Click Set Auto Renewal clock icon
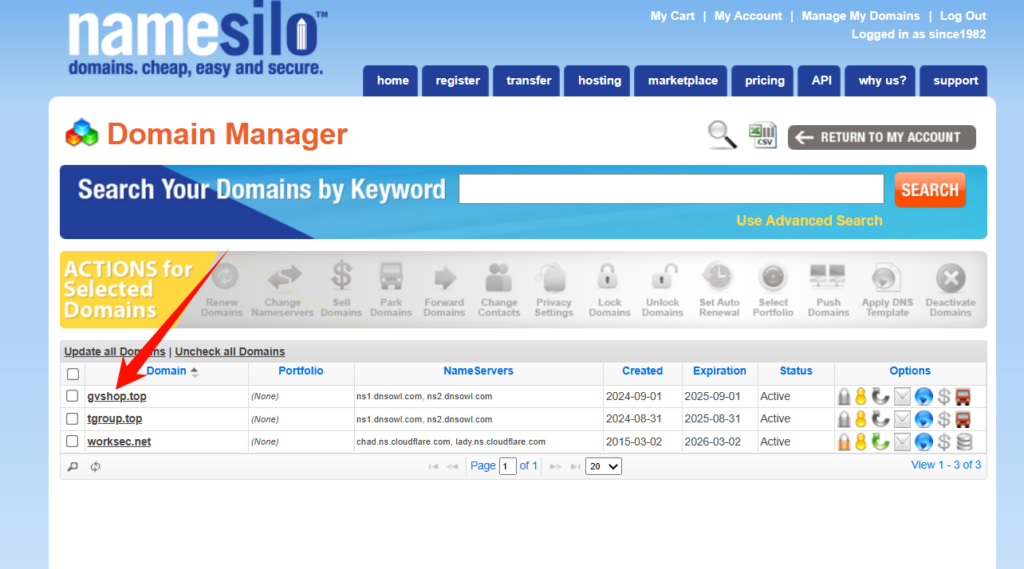1024x569 pixels. click(x=718, y=277)
